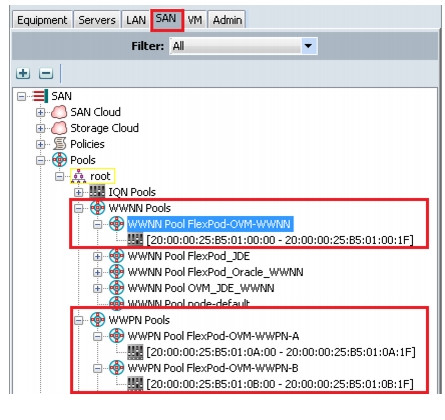Image resolution: width=445 pixels, height=420 pixels.
Task: Expand the SAN Cloud node
Action: [40, 112]
